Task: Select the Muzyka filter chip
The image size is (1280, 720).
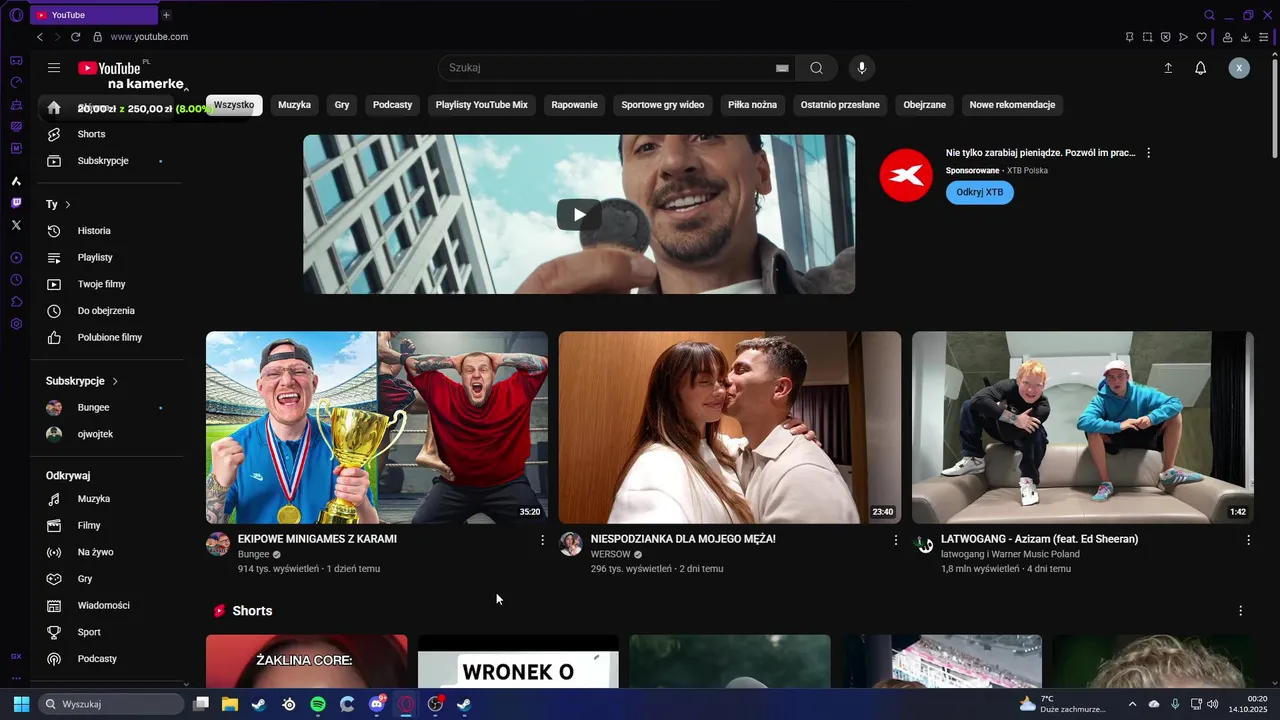Action: [294, 105]
